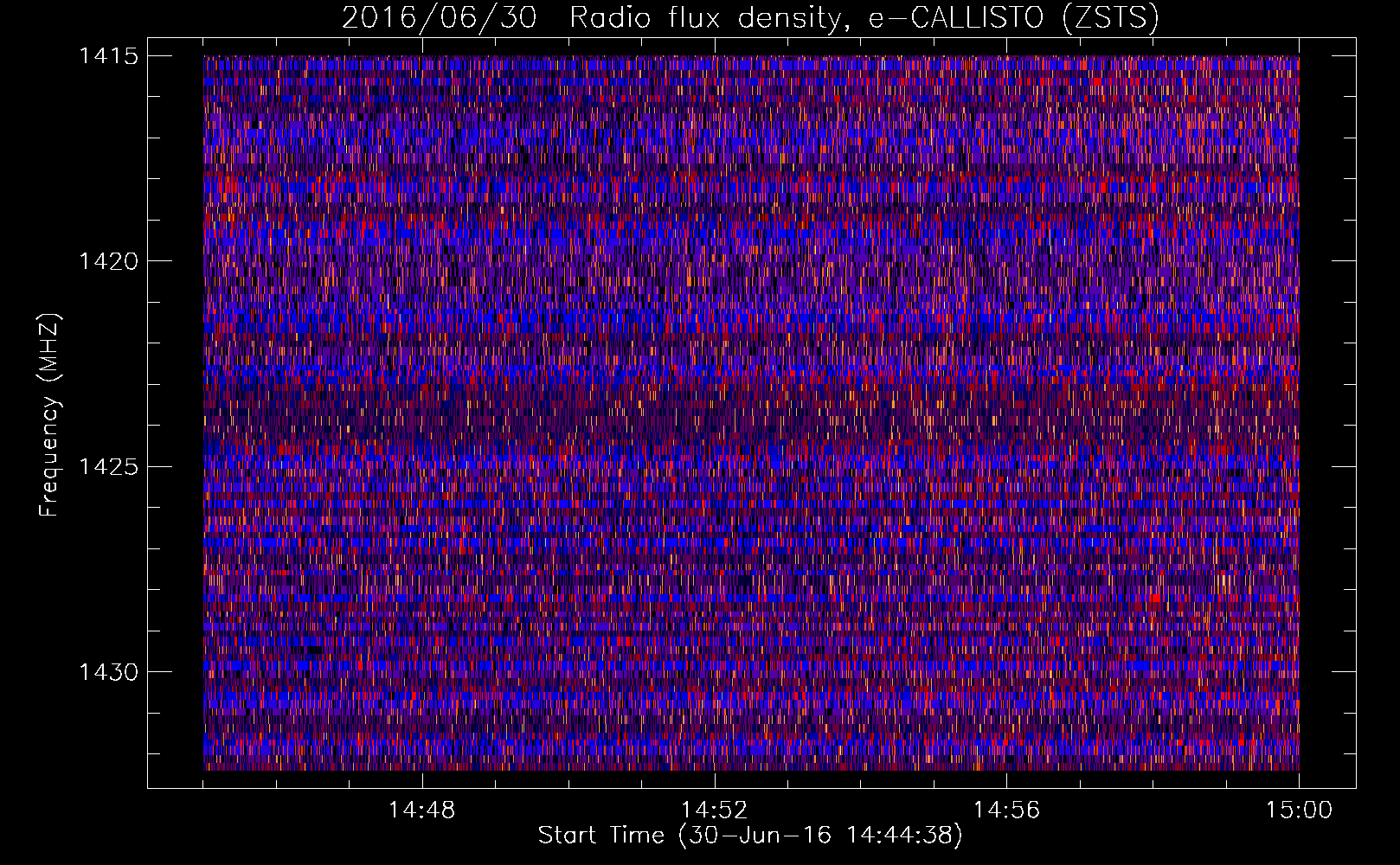Screen dimensions: 1400x865
Task: Click the 'Start Time (30-Jun-16 14:44:38)' axis title
Action: (750, 836)
